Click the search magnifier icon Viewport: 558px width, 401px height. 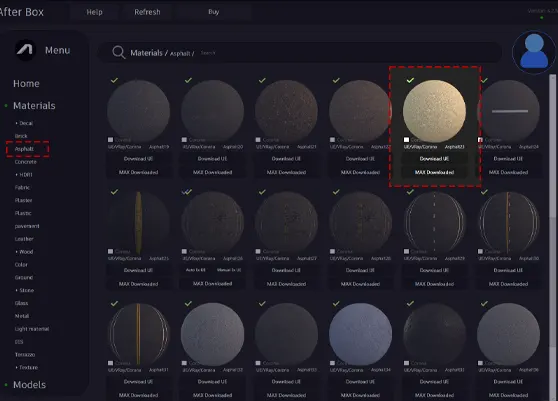[x=119, y=52]
